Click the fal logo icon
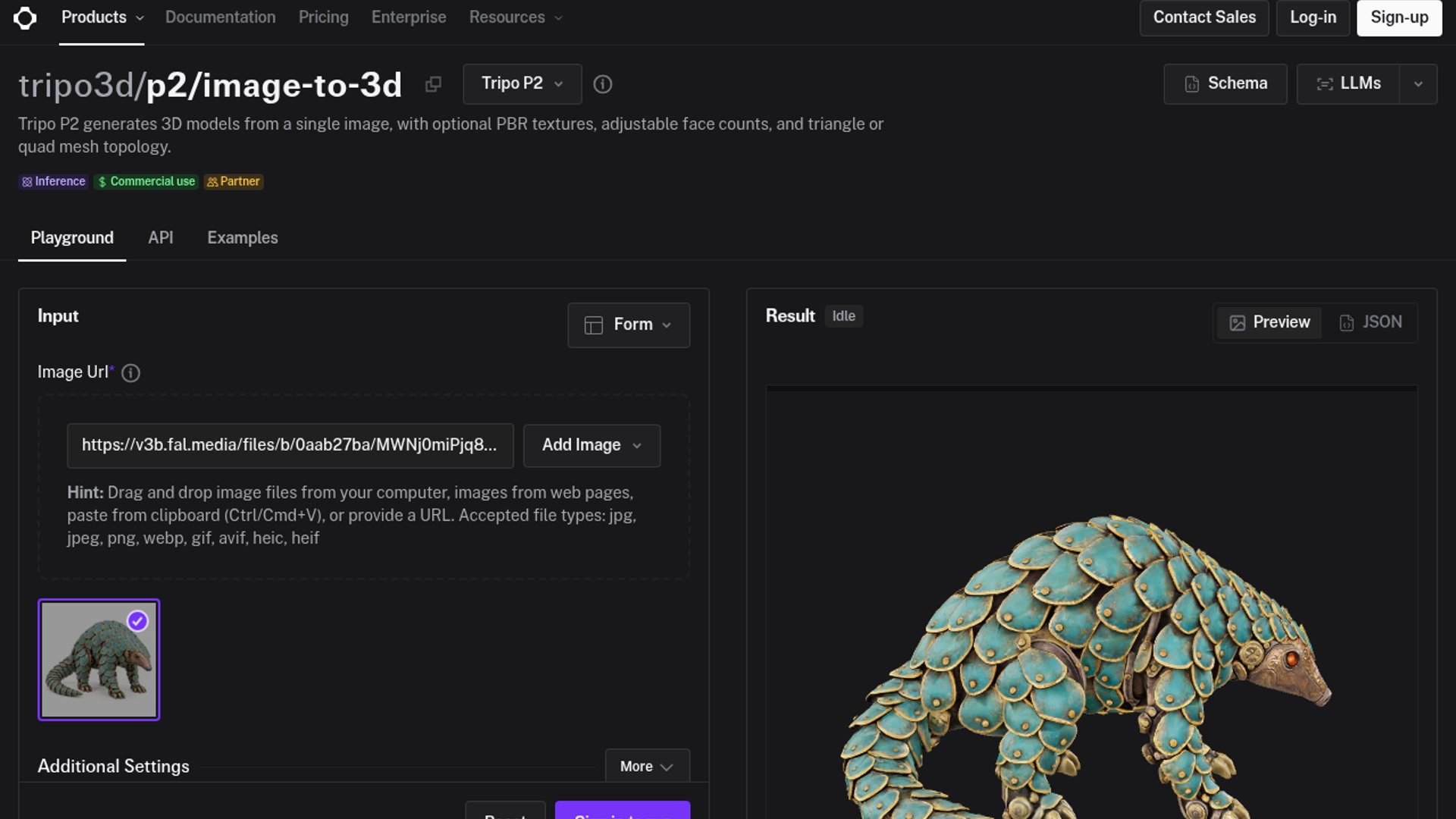This screenshot has height=819, width=1456. pos(25,17)
